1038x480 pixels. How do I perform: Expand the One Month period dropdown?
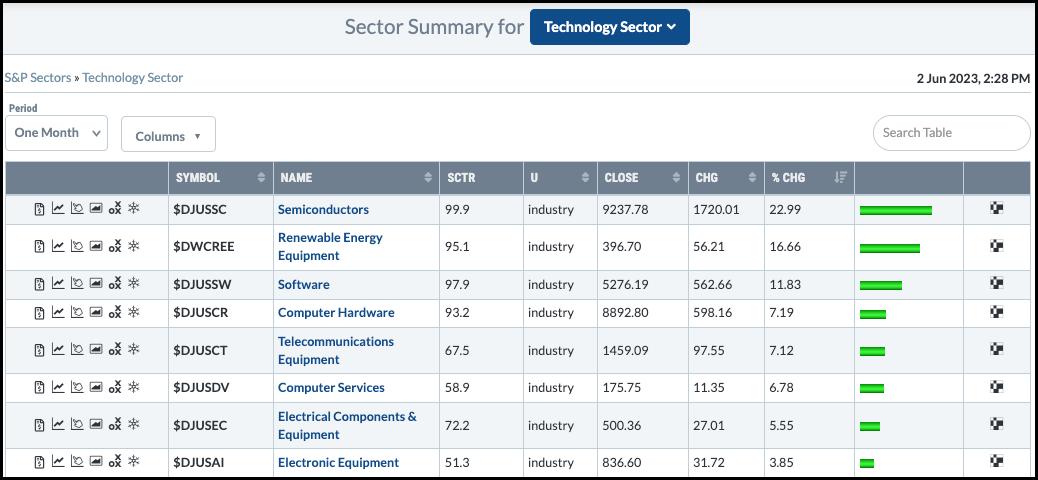[57, 132]
